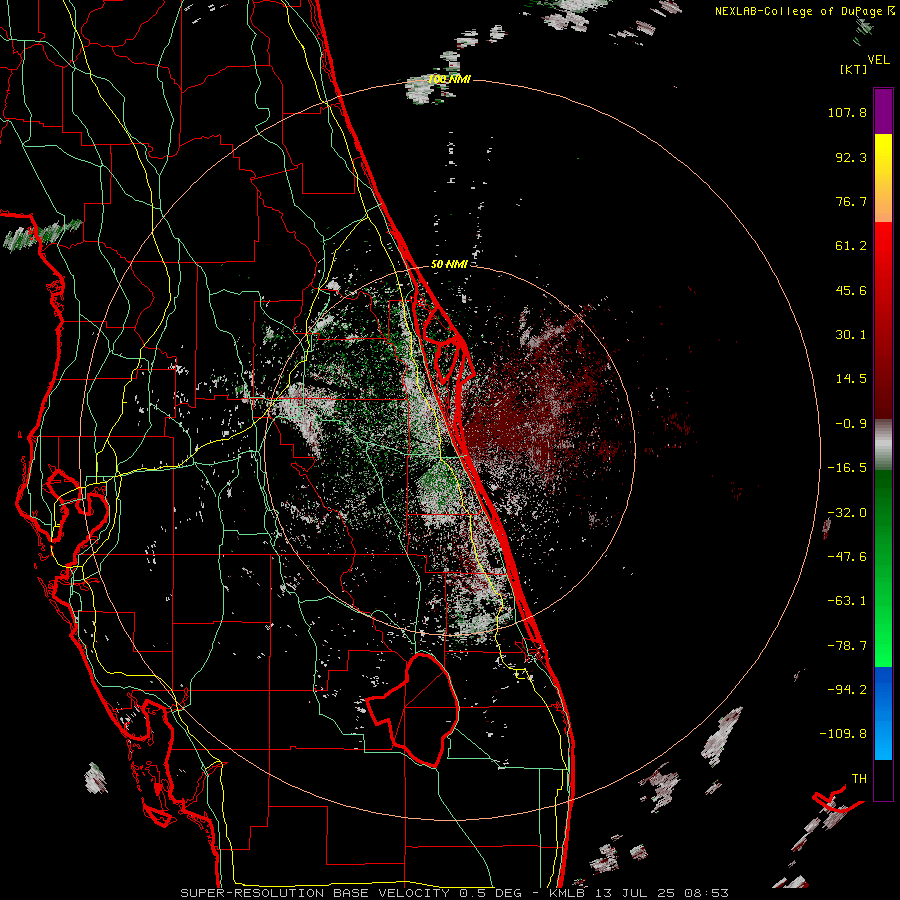Click the -94.2 velocity scale value
This screenshot has height=900, width=900.
point(847,690)
